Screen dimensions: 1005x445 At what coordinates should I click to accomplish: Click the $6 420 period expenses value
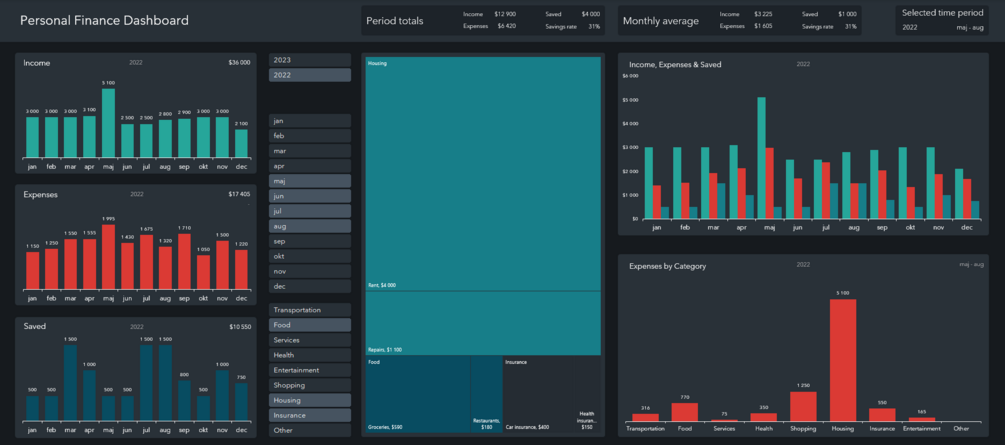[506, 26]
